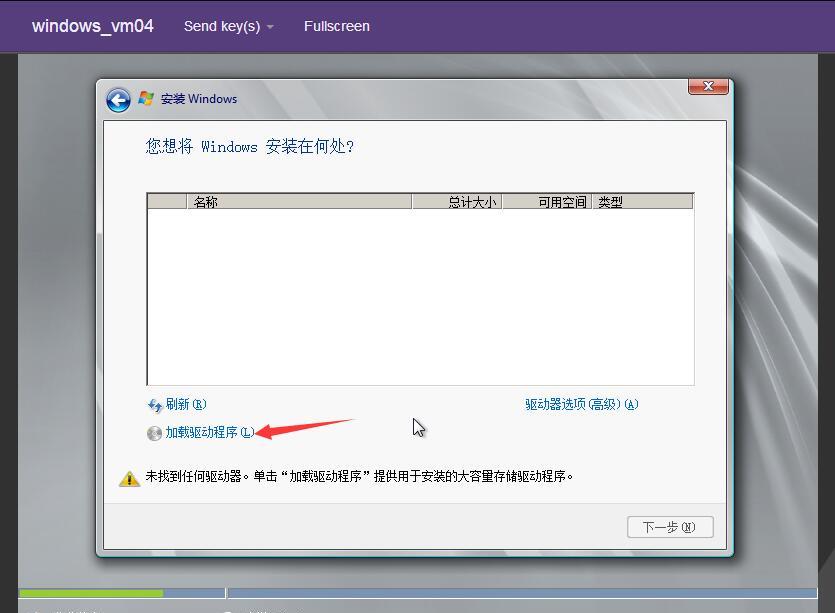Viewport: 835px width, 613px height.
Task: Switch to Fullscreen mode
Action: [x=337, y=26]
